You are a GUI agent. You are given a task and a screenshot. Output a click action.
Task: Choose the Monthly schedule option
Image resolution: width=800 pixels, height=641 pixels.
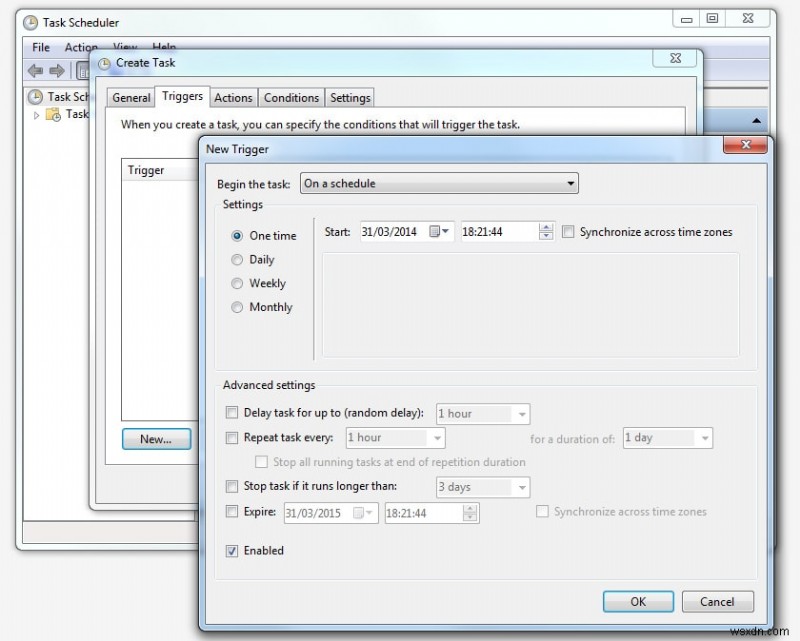[237, 307]
